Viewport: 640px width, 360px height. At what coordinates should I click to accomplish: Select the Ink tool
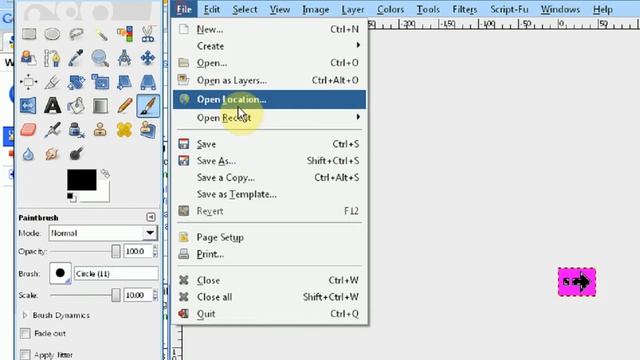(76, 130)
